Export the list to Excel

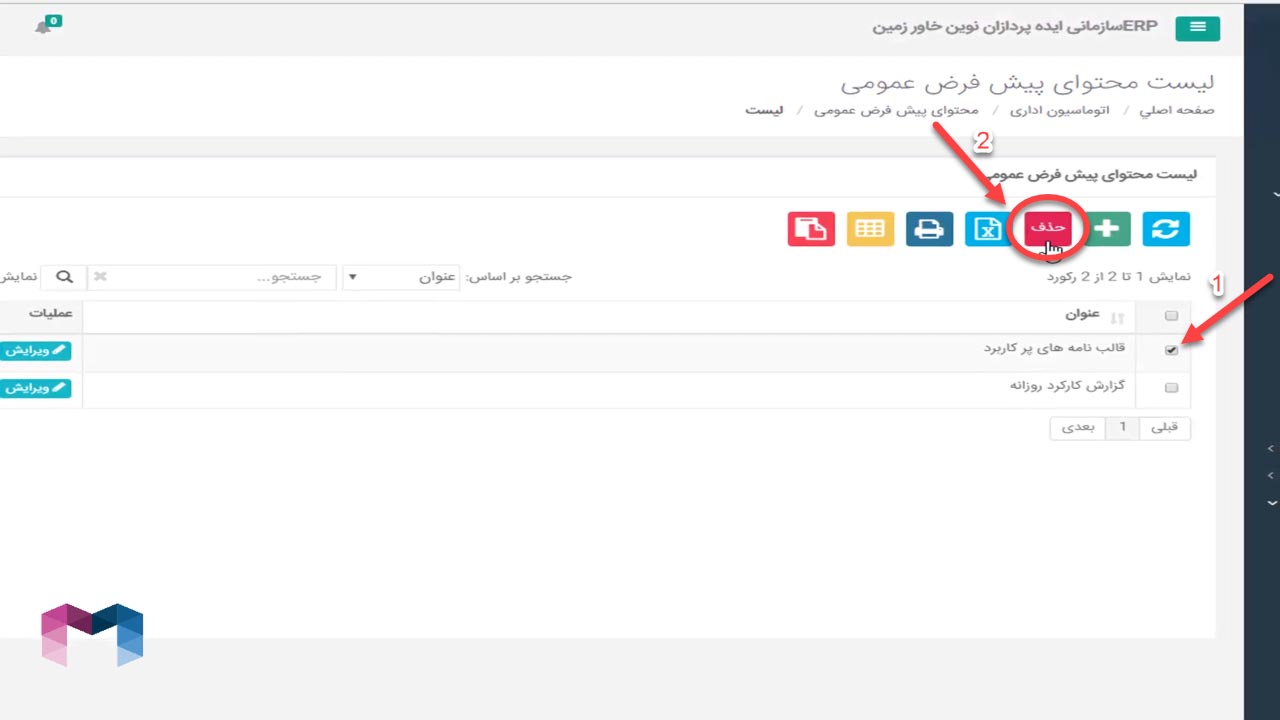988,229
